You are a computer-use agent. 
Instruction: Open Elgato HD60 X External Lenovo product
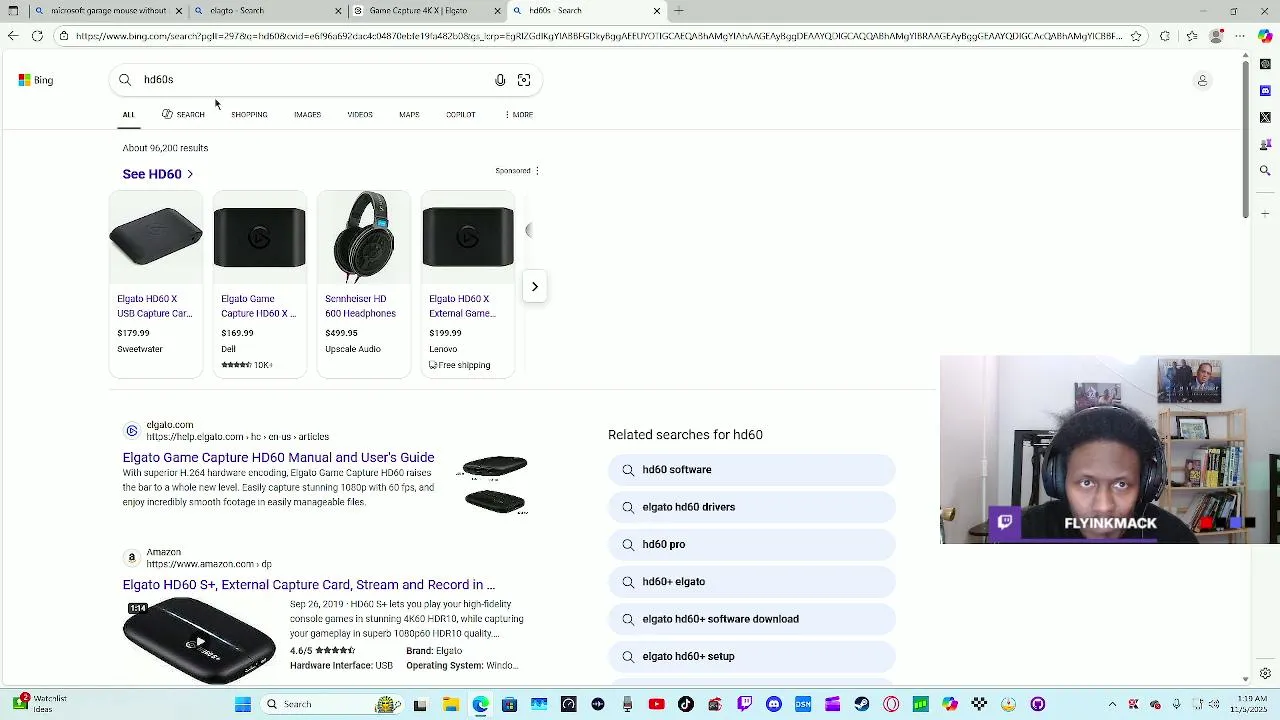(468, 284)
